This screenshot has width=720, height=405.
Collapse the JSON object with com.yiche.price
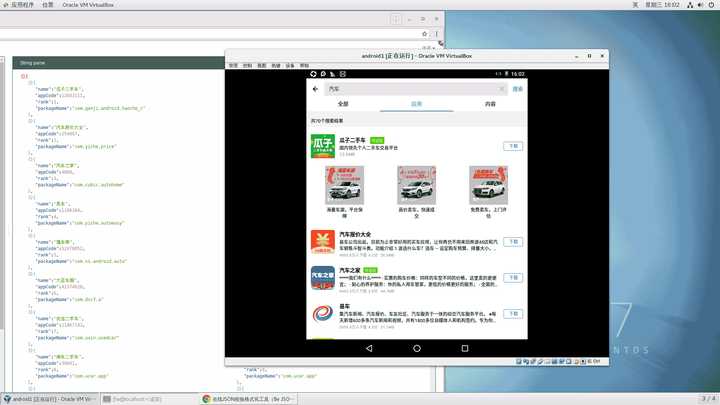tap(31, 121)
